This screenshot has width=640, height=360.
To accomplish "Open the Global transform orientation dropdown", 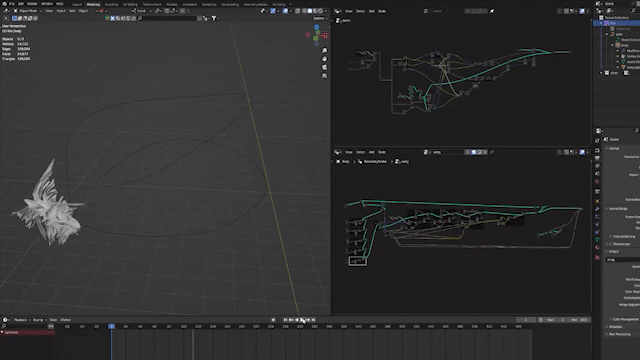I will coord(141,11).
